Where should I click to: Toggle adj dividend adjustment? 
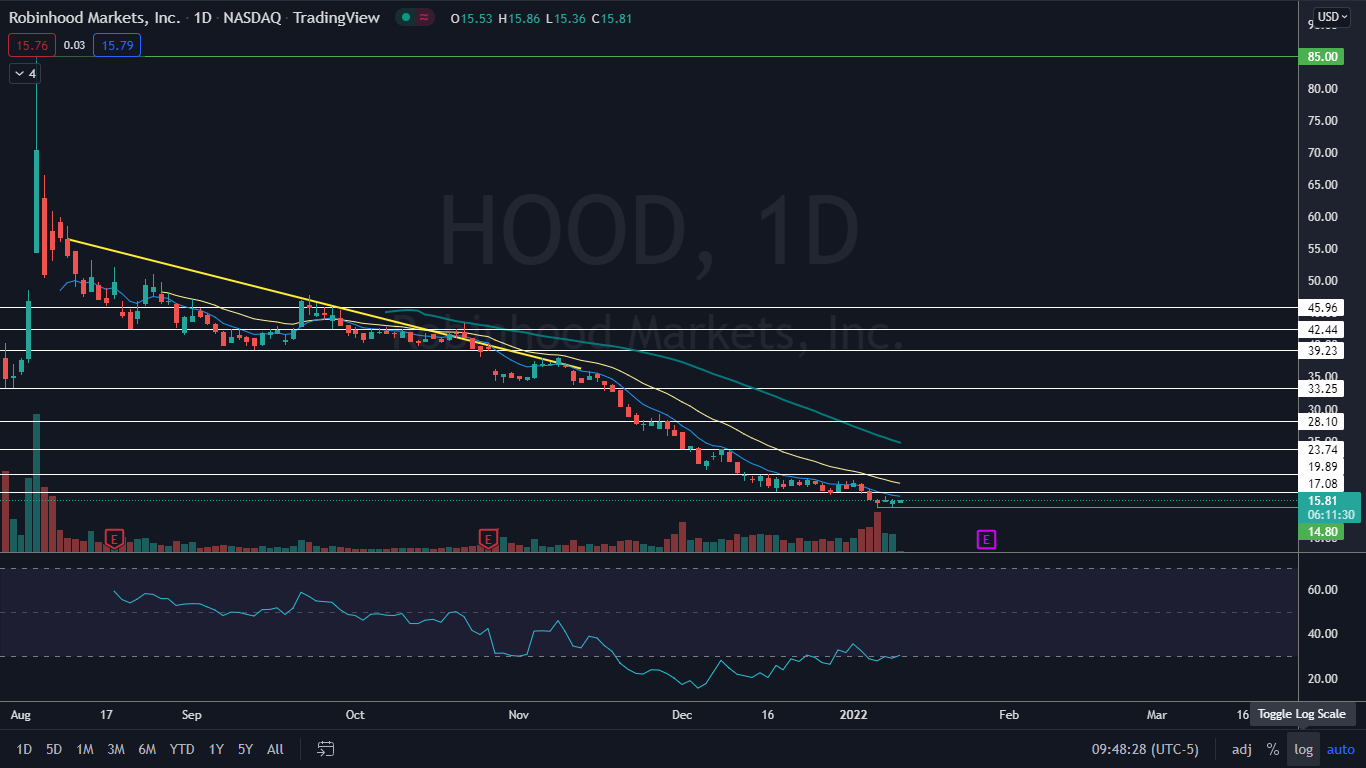(x=1241, y=749)
